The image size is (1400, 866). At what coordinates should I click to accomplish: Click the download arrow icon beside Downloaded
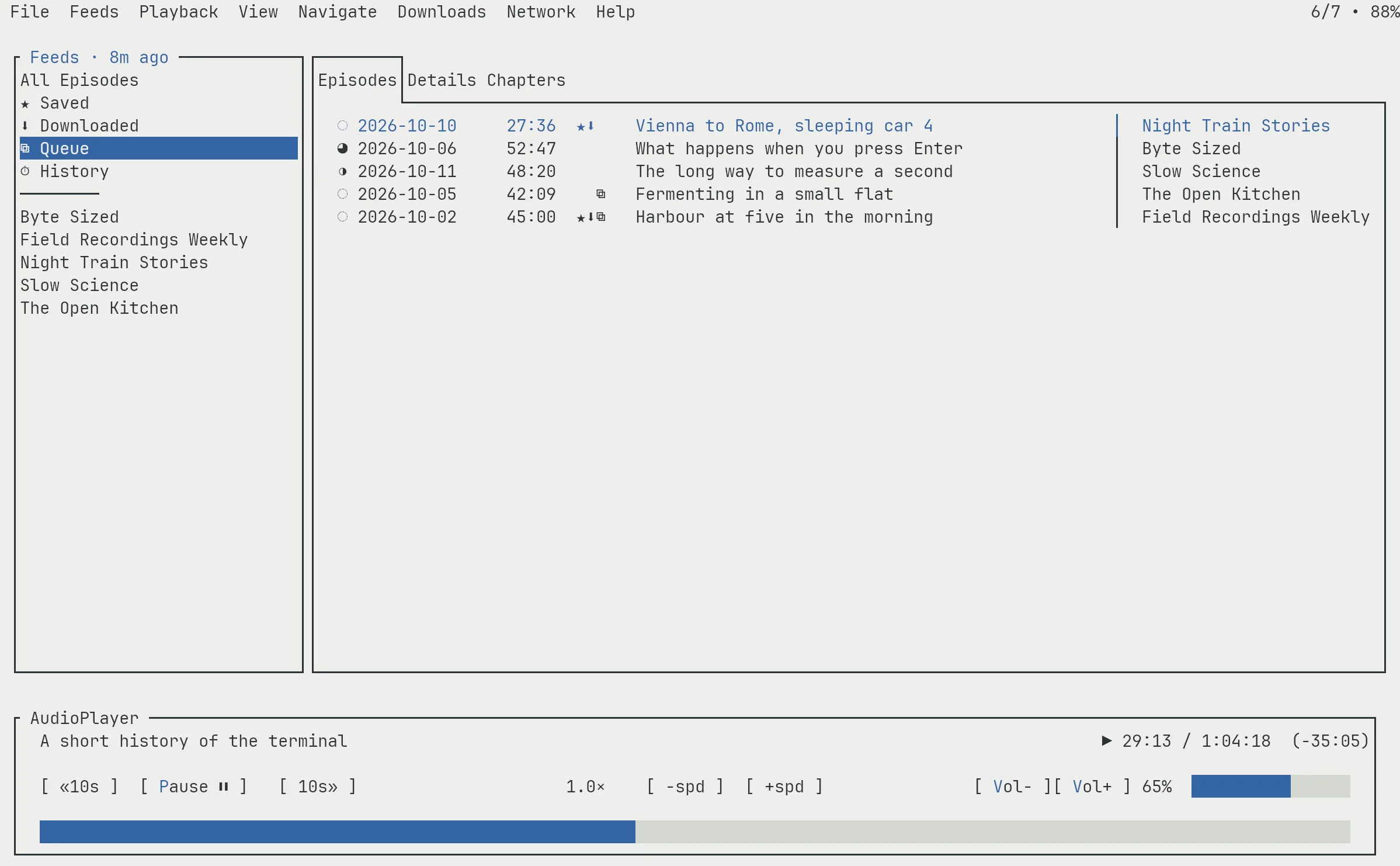(25, 126)
